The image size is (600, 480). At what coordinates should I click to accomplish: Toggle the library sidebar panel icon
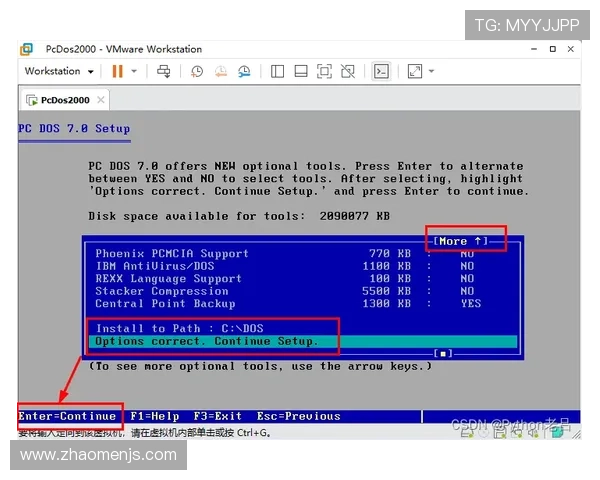(x=277, y=71)
